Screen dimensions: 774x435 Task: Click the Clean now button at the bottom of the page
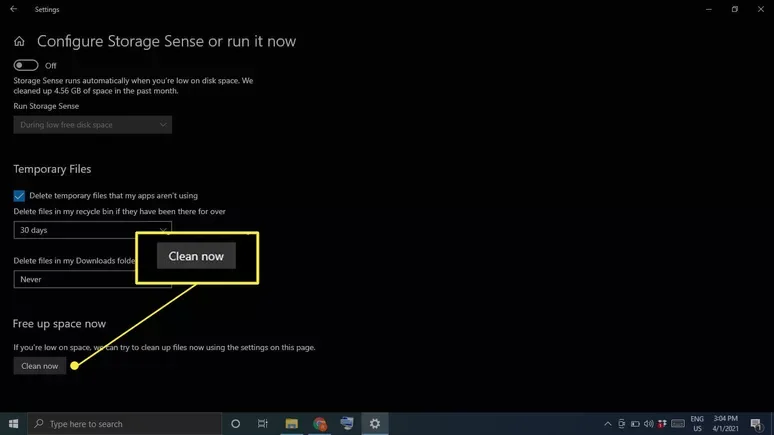39,366
